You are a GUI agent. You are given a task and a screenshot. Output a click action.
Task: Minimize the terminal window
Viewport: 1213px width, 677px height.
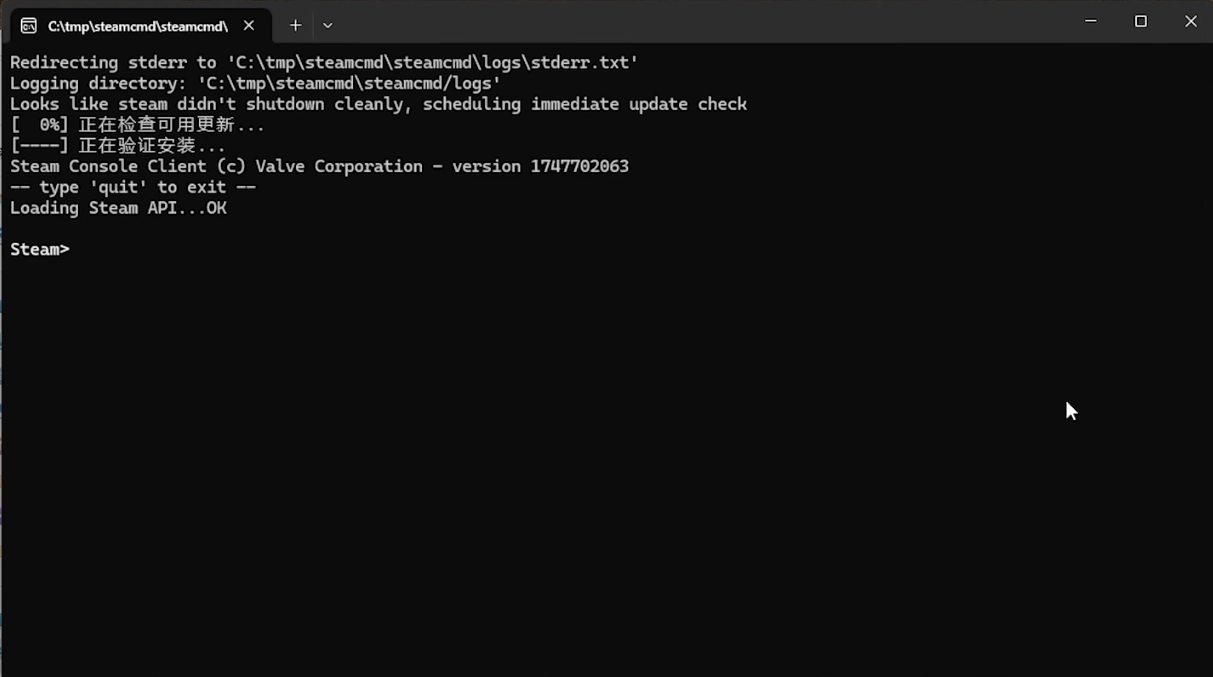coord(1091,21)
